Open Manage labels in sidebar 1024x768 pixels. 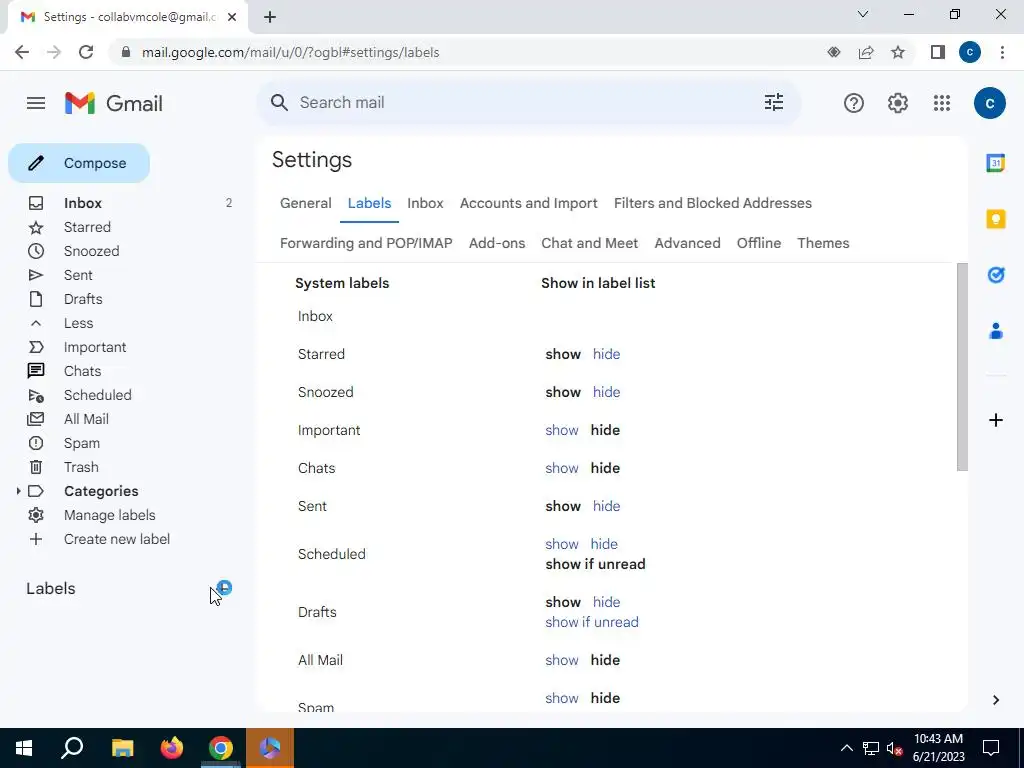coord(110,515)
